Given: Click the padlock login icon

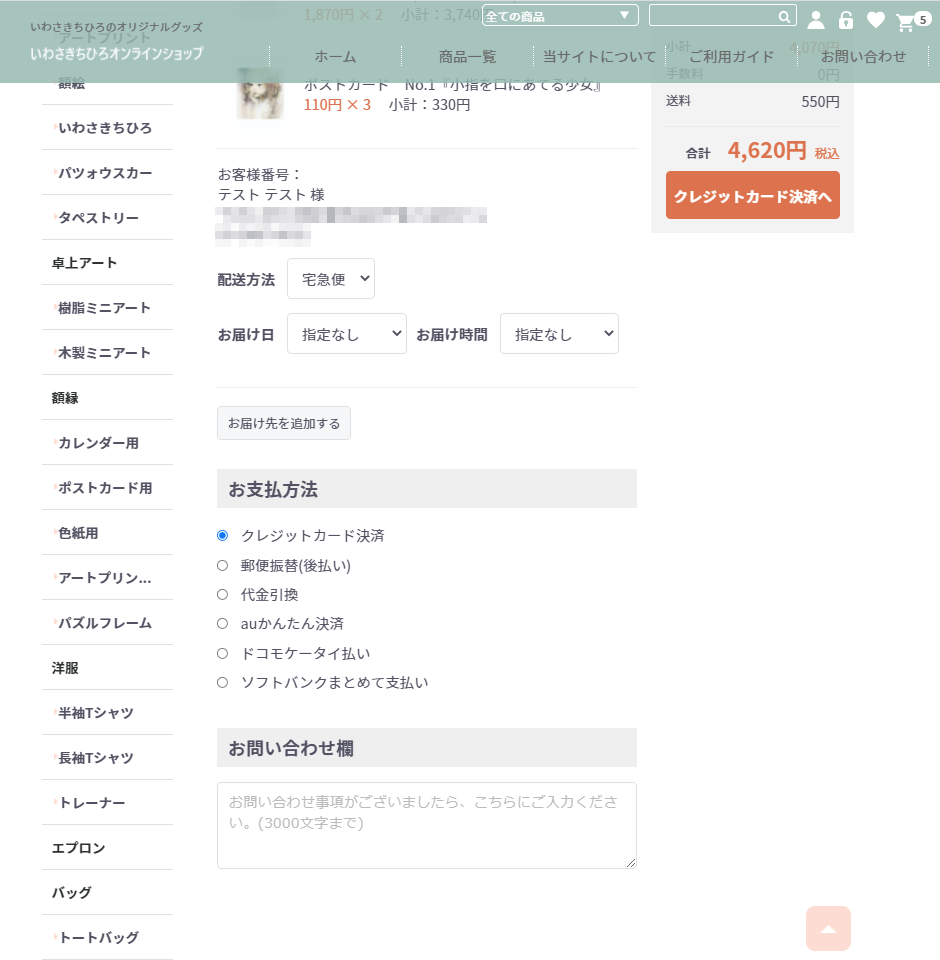Looking at the screenshot, I should [846, 20].
